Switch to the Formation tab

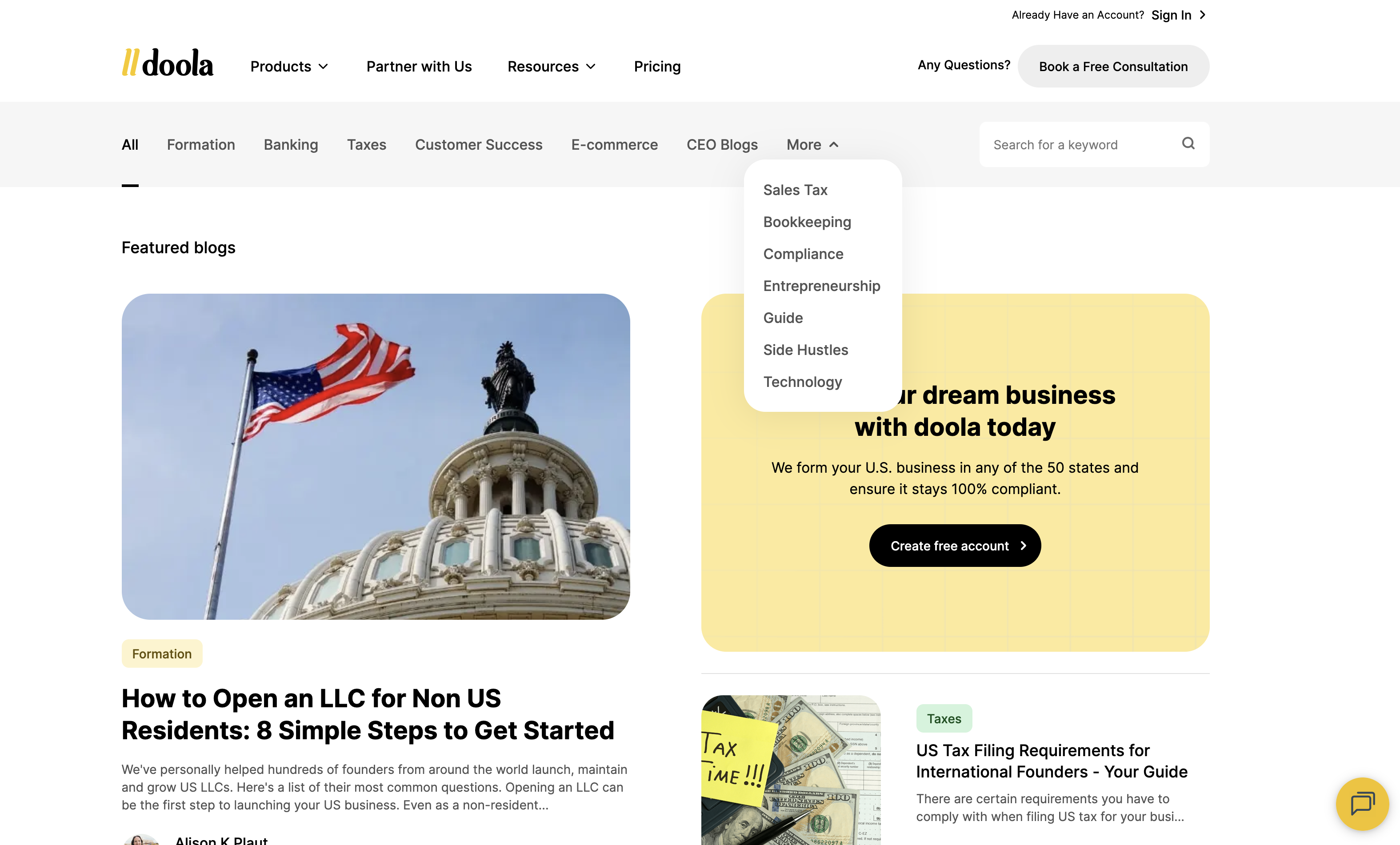click(201, 145)
